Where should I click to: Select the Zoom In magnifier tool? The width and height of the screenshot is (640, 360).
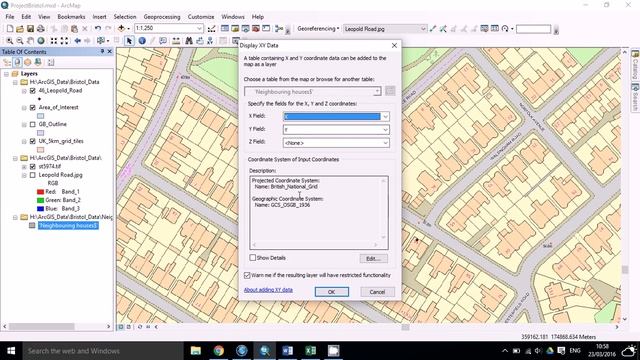[9, 41]
